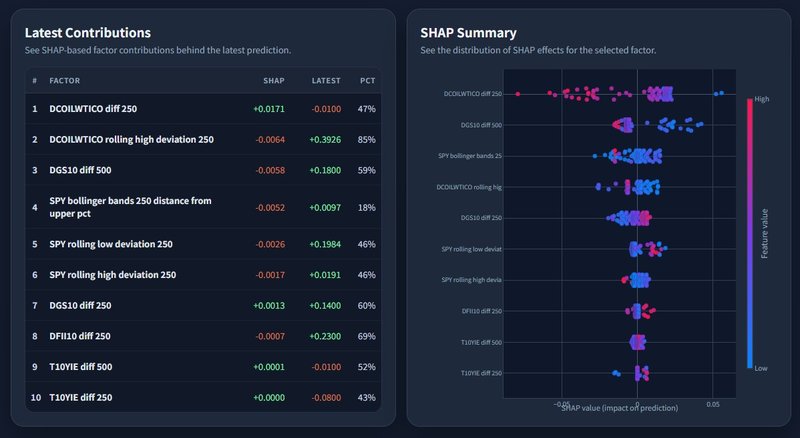The width and height of the screenshot is (800, 438).
Task: Click SPY rolling high deviation 250 factor
Action: pos(112,275)
